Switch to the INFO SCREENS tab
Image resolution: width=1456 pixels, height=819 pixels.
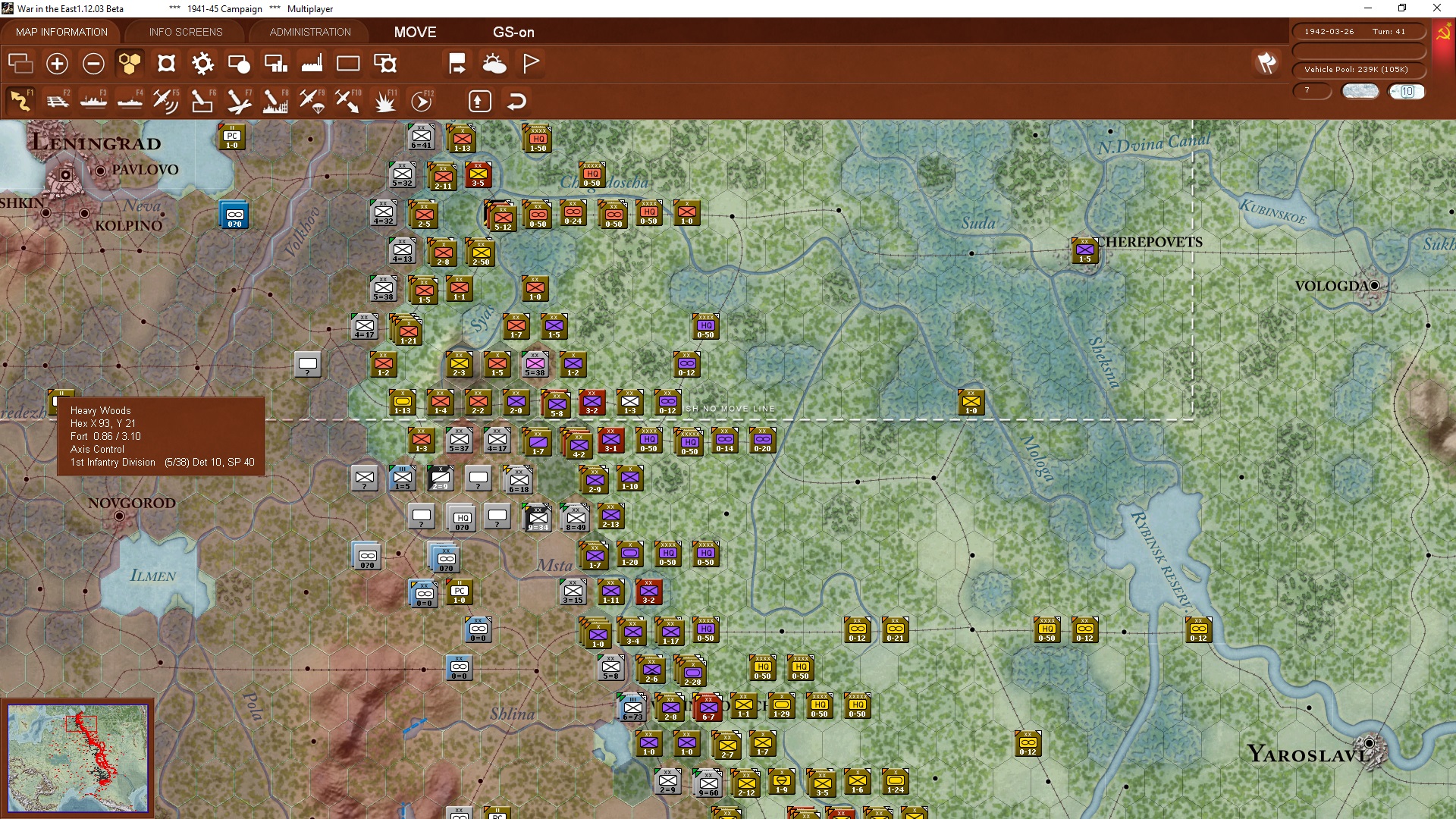[186, 32]
